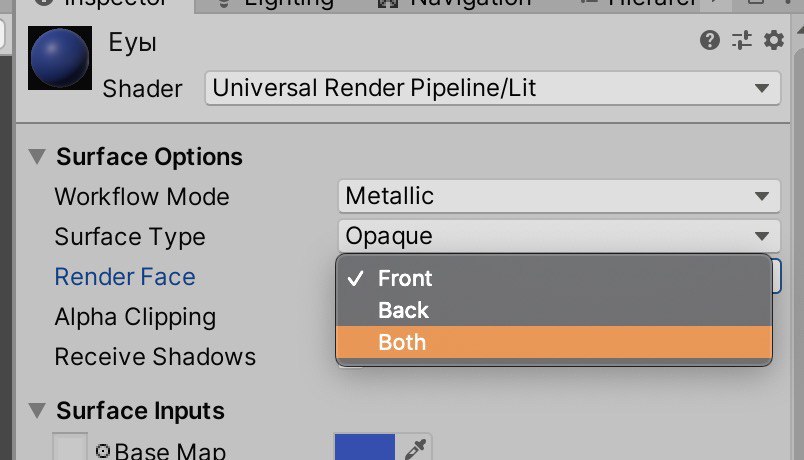This screenshot has height=460, width=804.
Task: Click the Base Map texture picker circle
Action: point(103,451)
